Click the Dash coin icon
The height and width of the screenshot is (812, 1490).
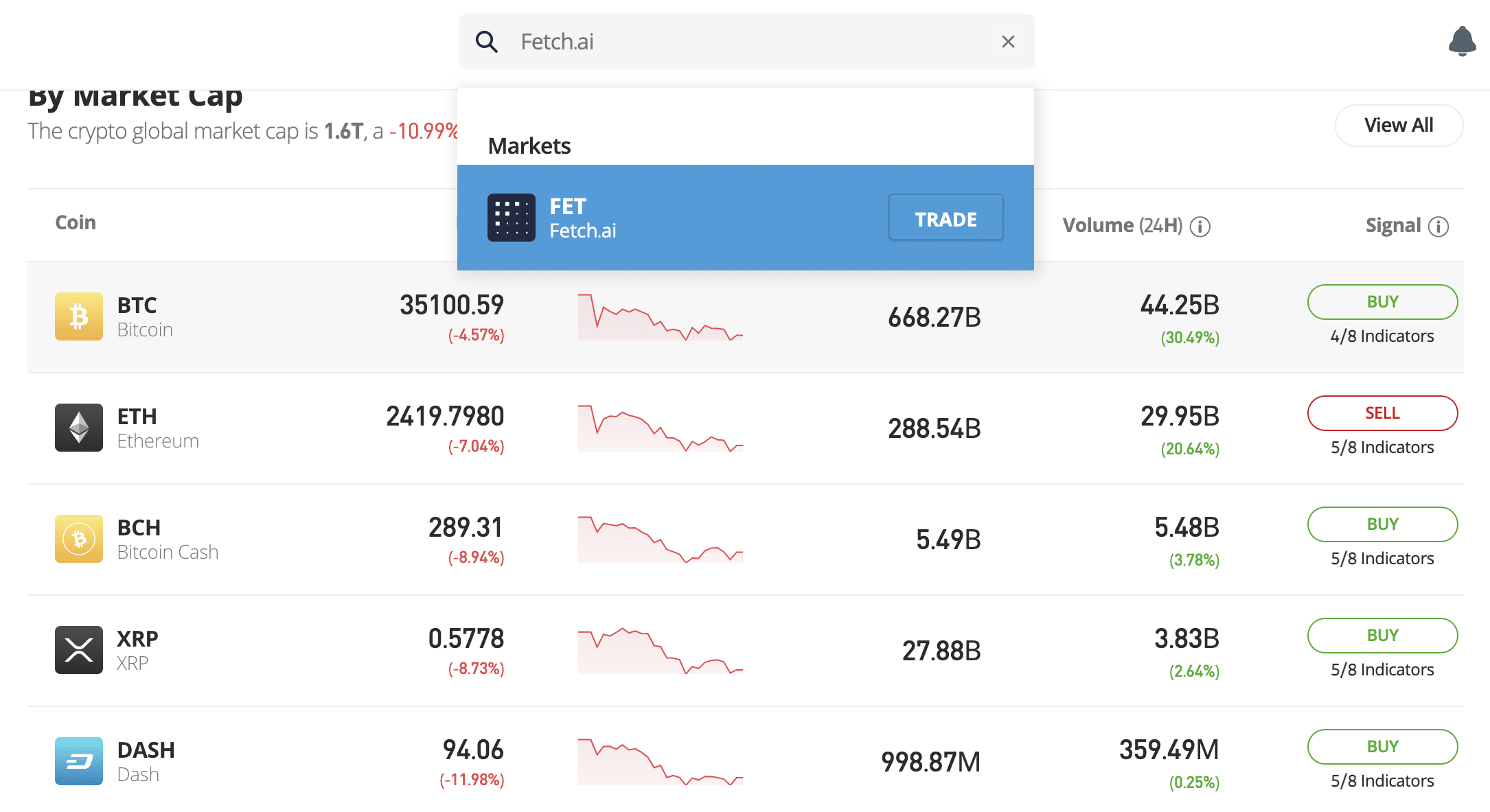pos(79,761)
